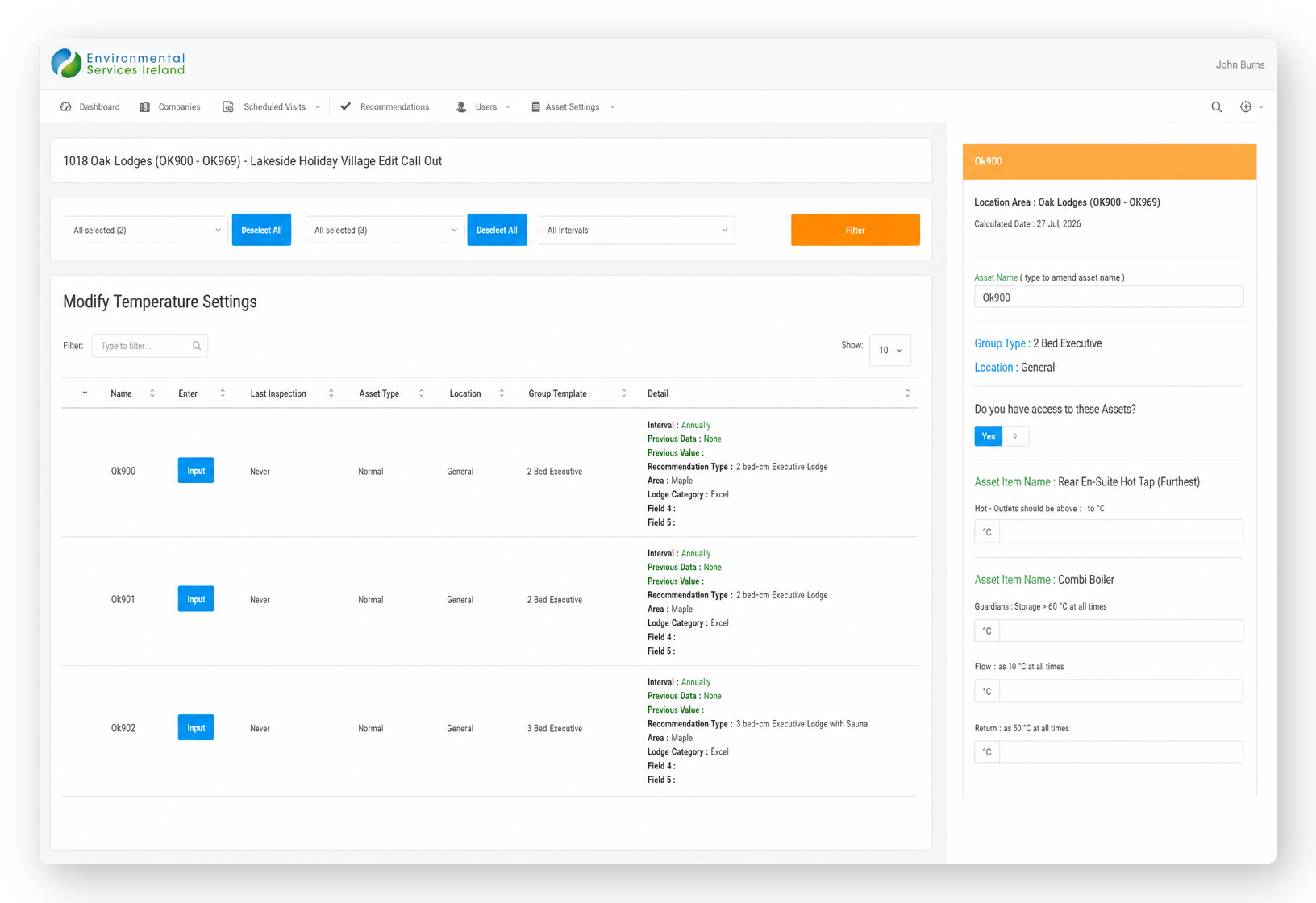Click the Recommendations checkmark icon
Viewport: 1316px width, 903px height.
pyautogui.click(x=345, y=106)
